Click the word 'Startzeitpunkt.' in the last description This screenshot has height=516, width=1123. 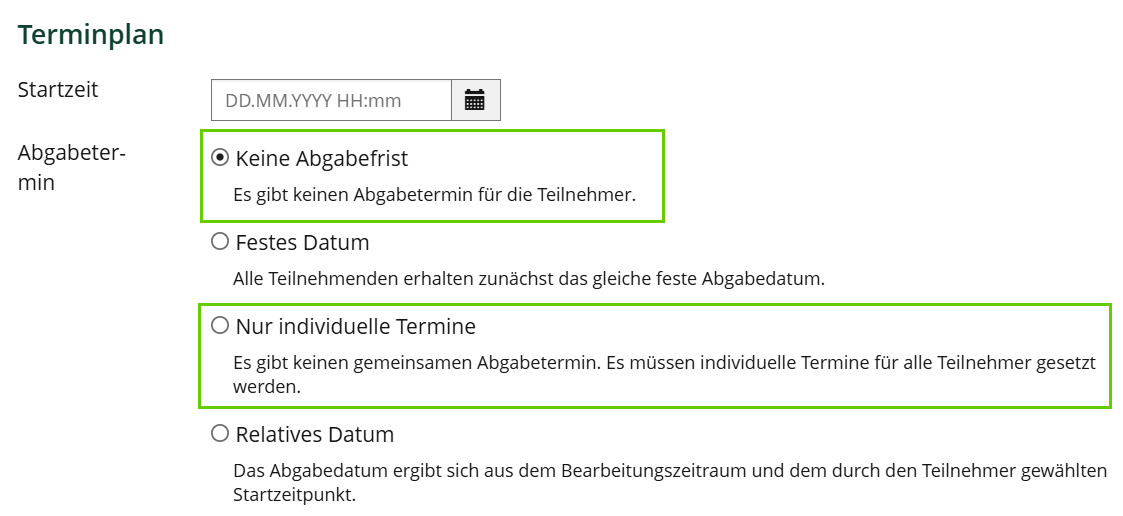pyautogui.click(x=294, y=495)
